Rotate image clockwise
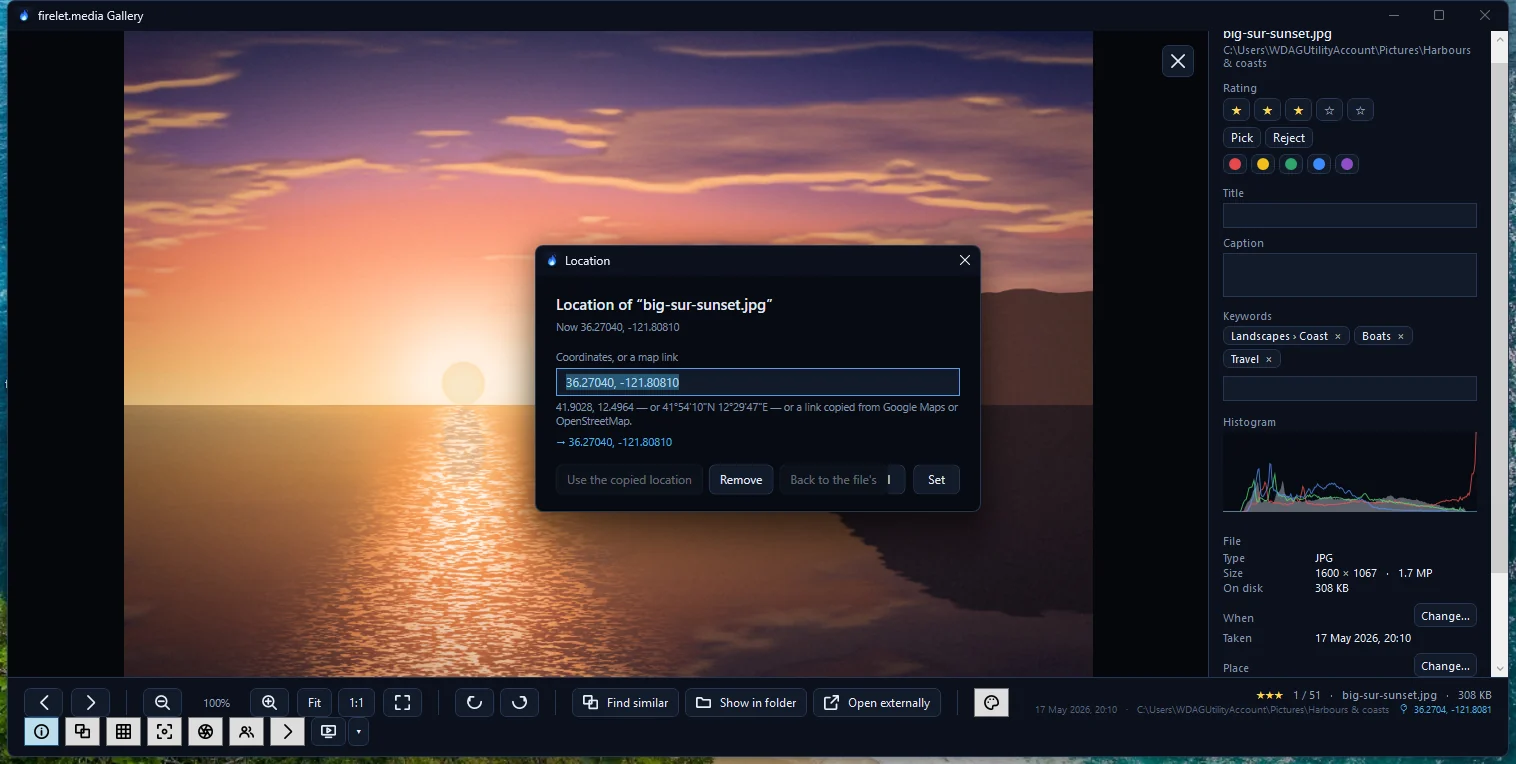 pos(520,703)
